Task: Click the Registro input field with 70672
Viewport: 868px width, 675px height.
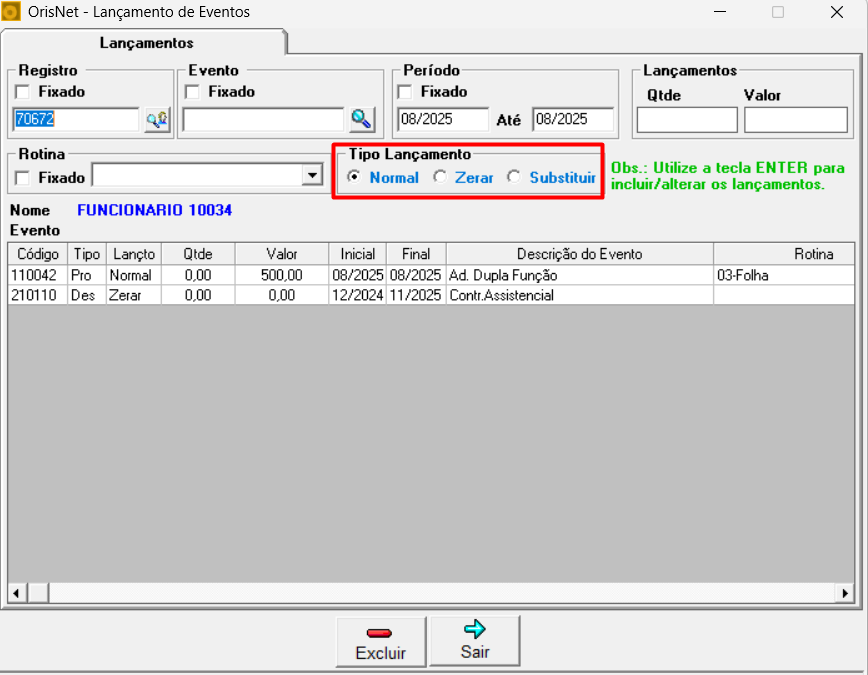Action: click(75, 119)
